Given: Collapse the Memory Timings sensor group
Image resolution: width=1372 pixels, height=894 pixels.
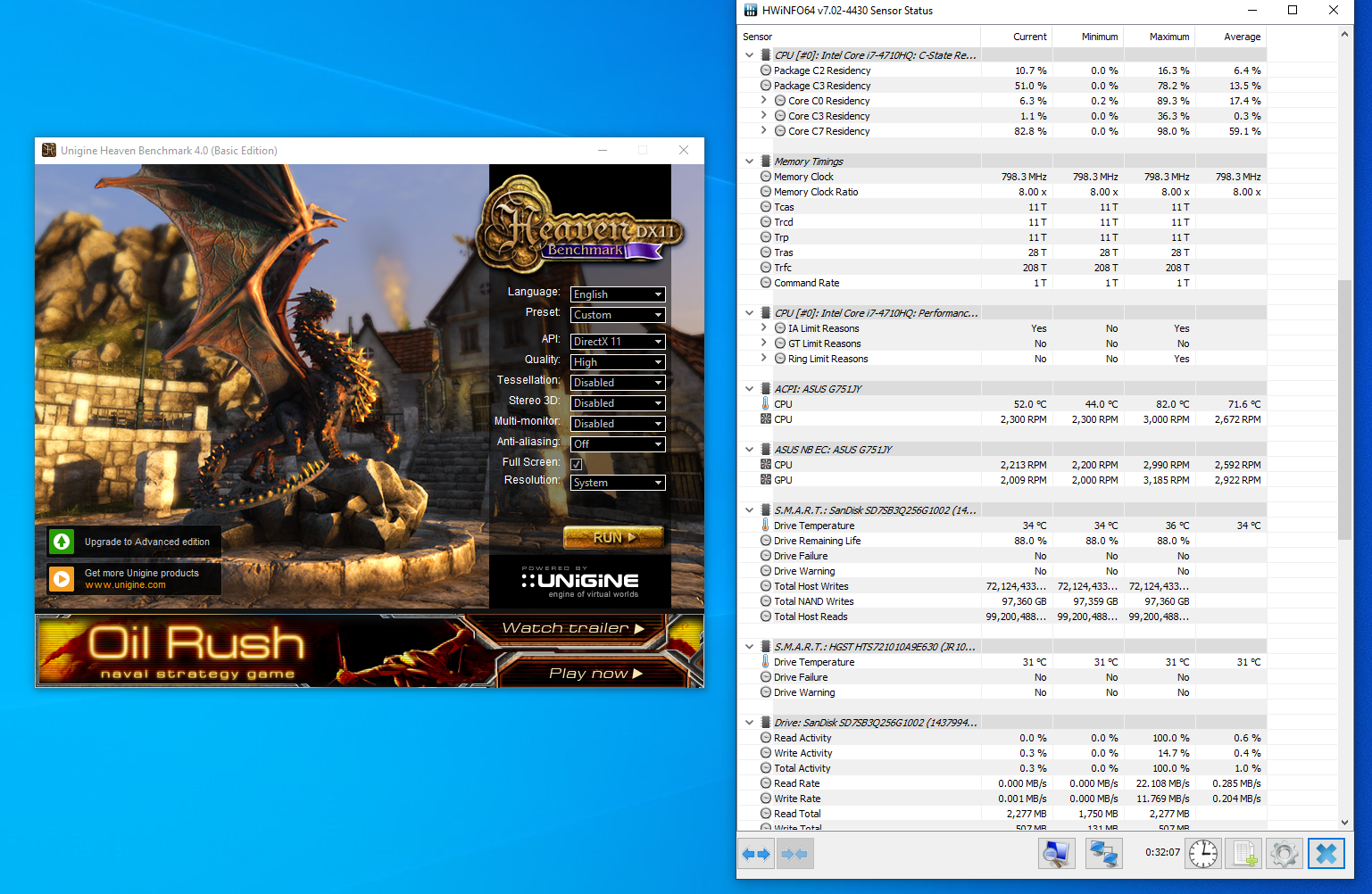Looking at the screenshot, I should tap(749, 161).
